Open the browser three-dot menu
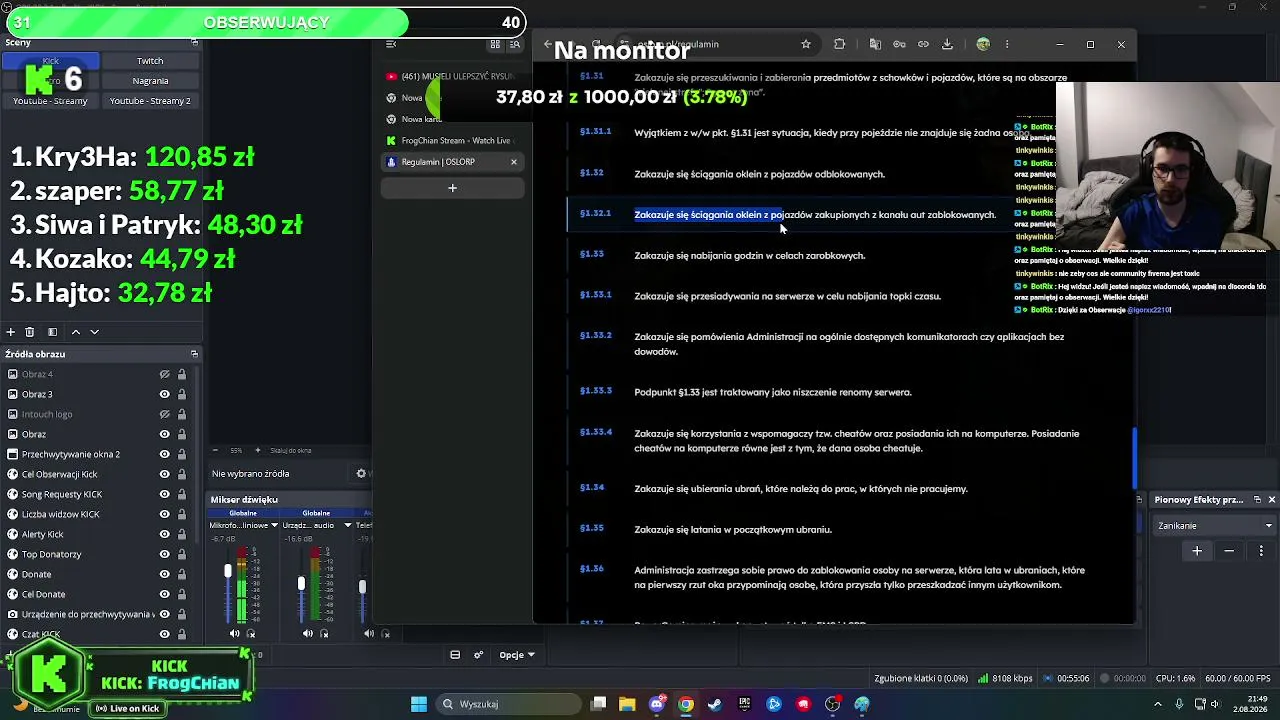Screen dimensions: 1280x720 [x=1007, y=44]
